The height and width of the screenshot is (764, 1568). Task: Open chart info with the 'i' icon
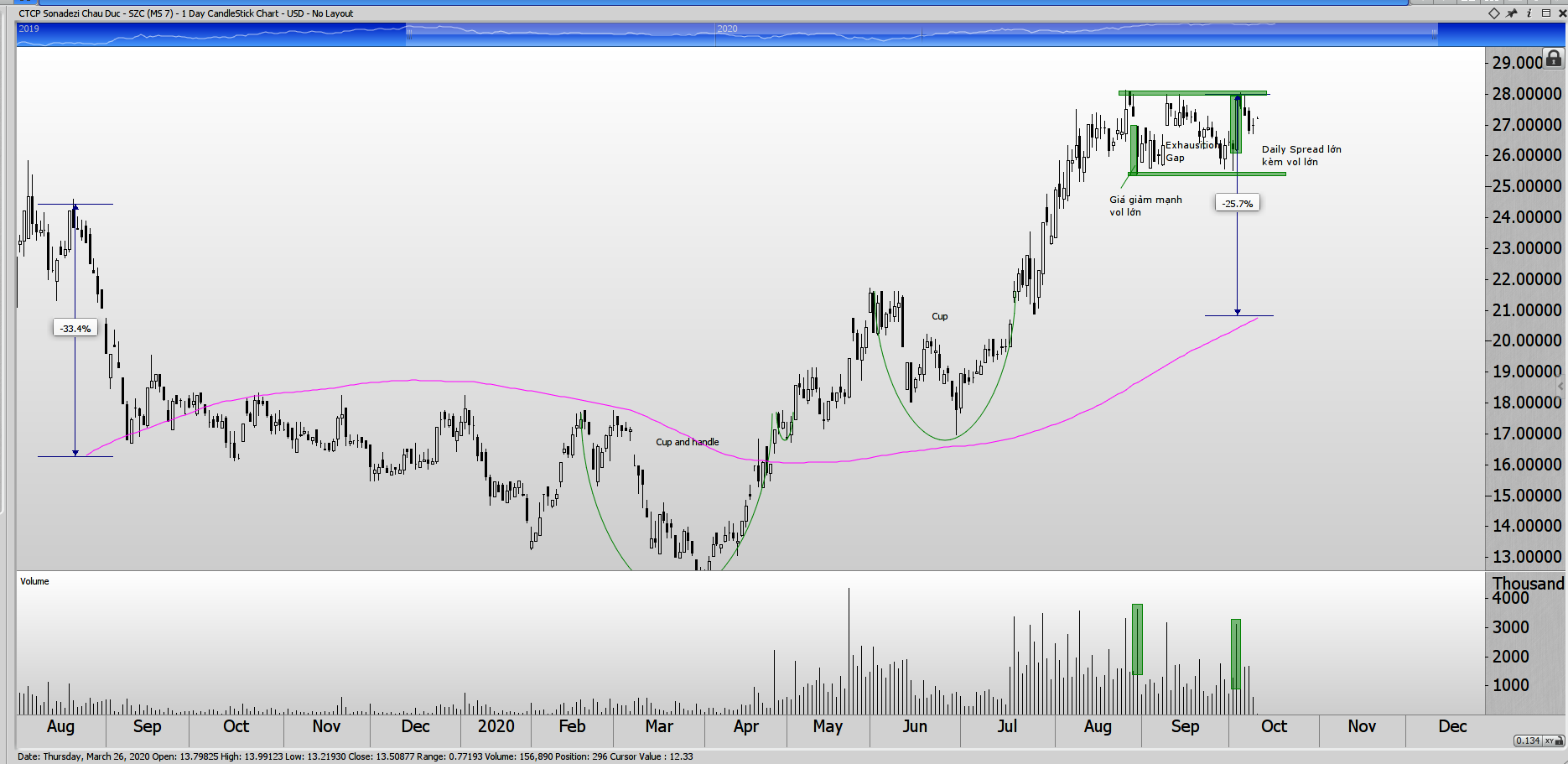(x=1529, y=13)
